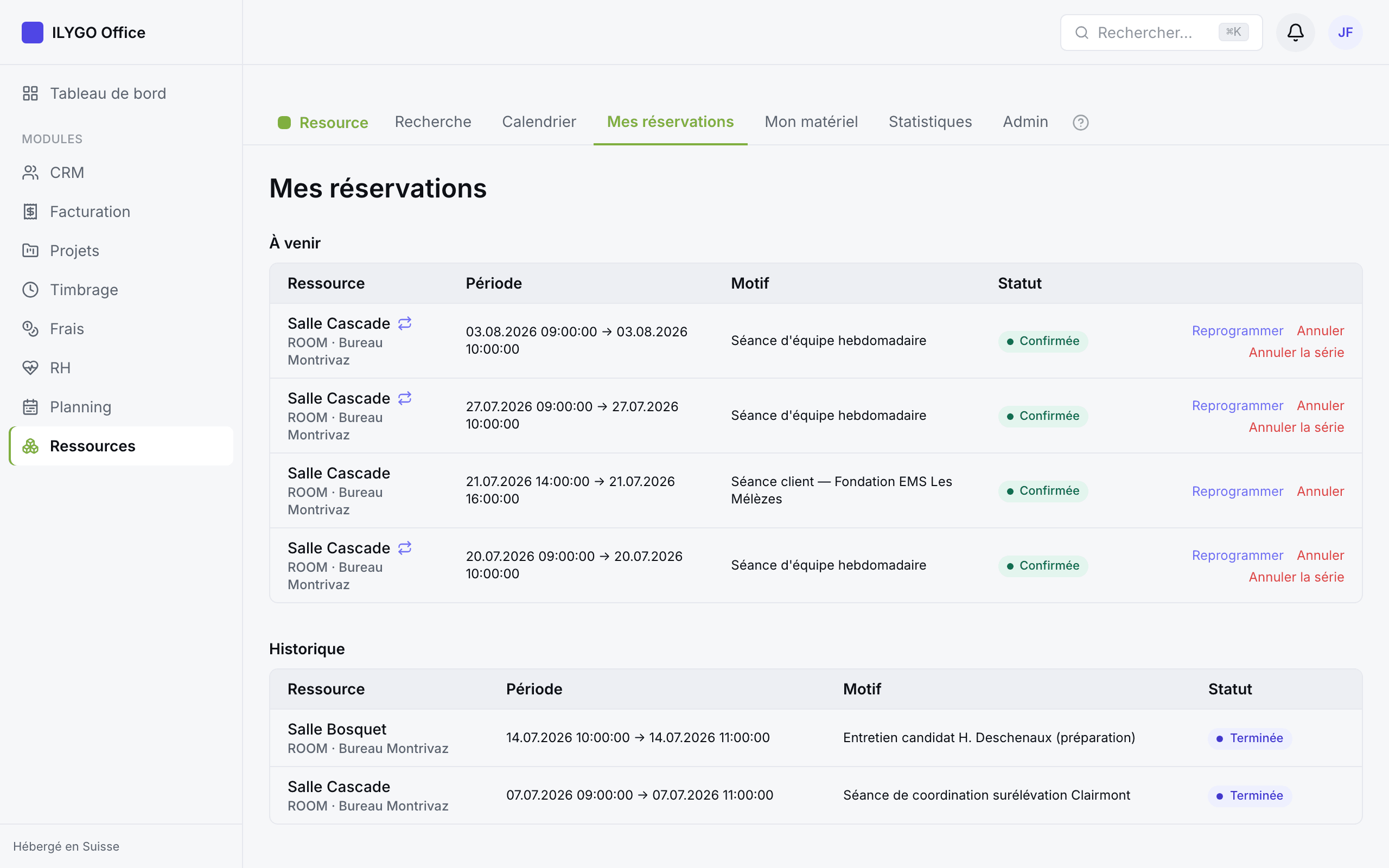Click the Historique section heading
The height and width of the screenshot is (868, 1389).
point(307,649)
